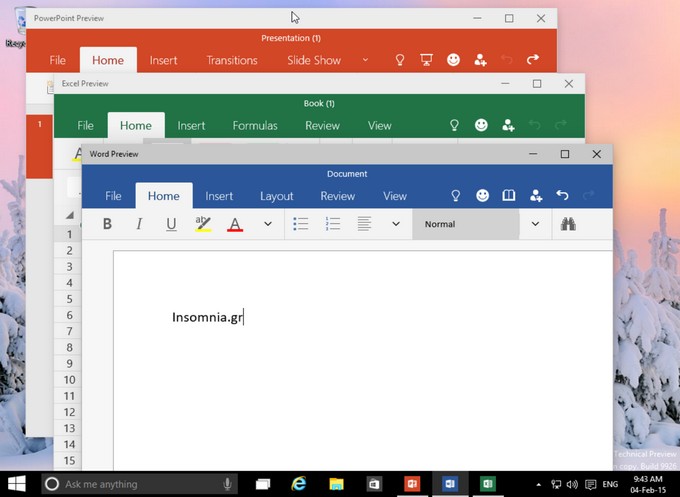The width and height of the screenshot is (680, 497).
Task: Click the Document title in Word
Action: tap(347, 174)
